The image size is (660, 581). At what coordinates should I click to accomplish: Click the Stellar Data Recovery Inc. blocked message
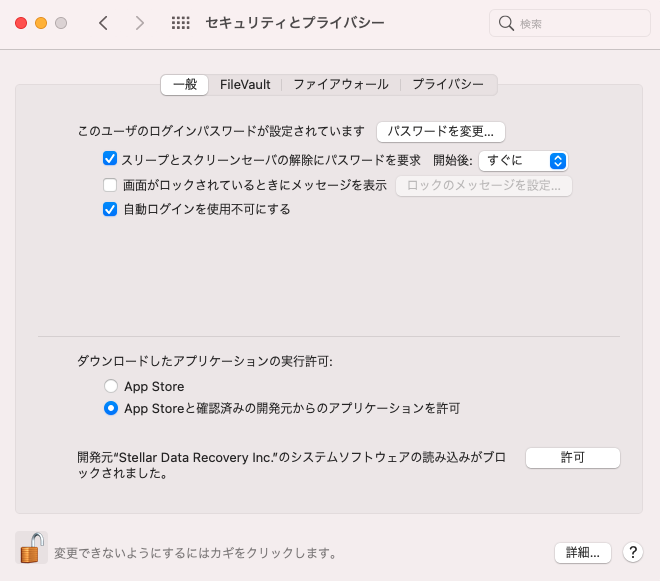pos(291,465)
